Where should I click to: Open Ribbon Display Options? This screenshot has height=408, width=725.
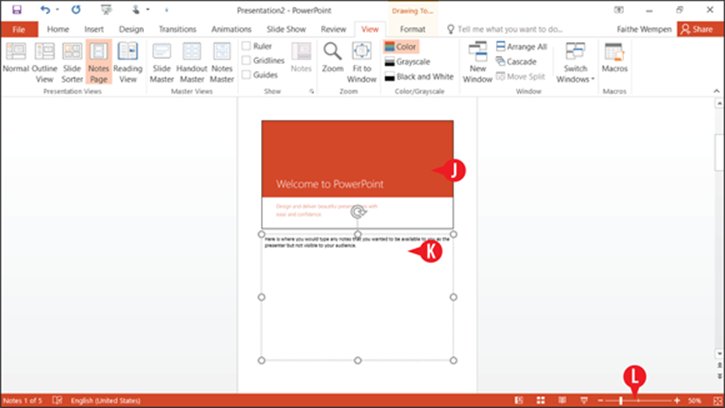click(619, 10)
